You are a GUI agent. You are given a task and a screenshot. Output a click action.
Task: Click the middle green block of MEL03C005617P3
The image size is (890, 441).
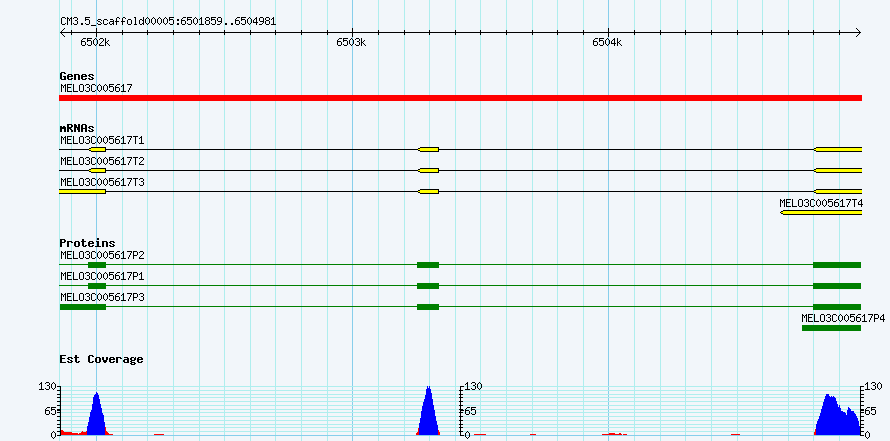pos(428,307)
